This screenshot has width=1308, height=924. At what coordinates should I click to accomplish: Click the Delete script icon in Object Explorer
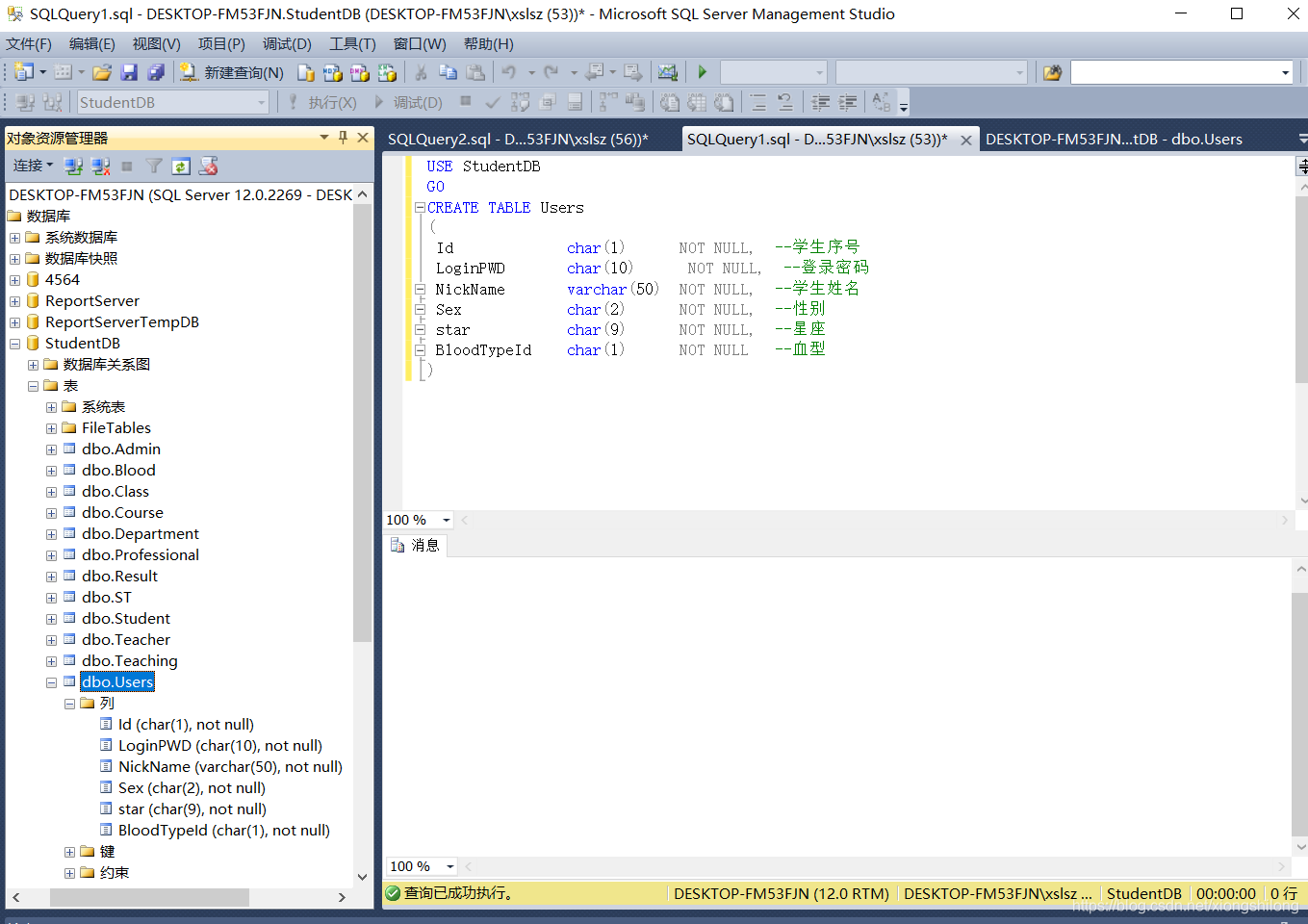[208, 166]
